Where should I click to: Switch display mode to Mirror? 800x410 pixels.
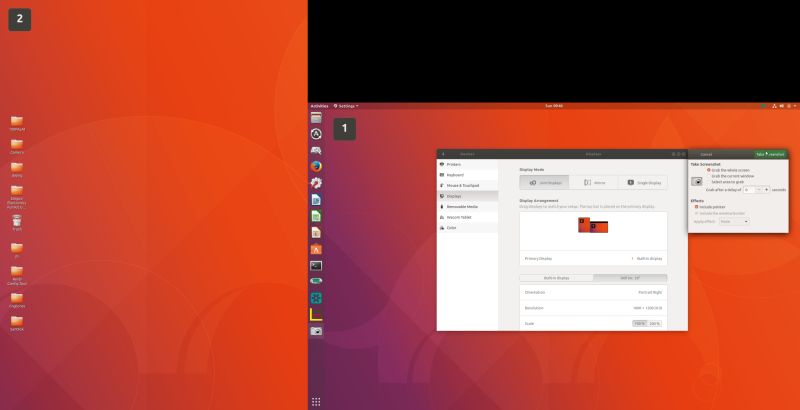[x=593, y=183]
